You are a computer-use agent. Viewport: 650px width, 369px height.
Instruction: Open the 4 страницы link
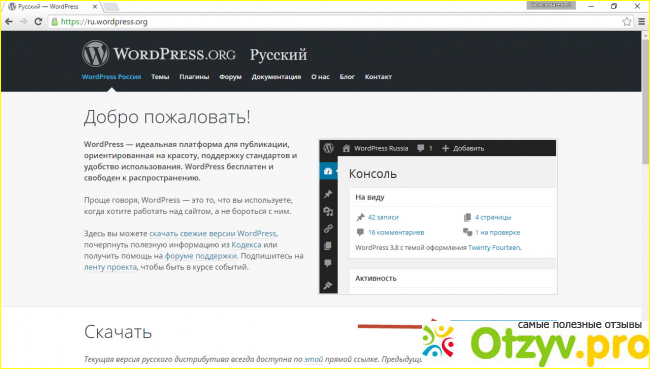click(x=493, y=217)
